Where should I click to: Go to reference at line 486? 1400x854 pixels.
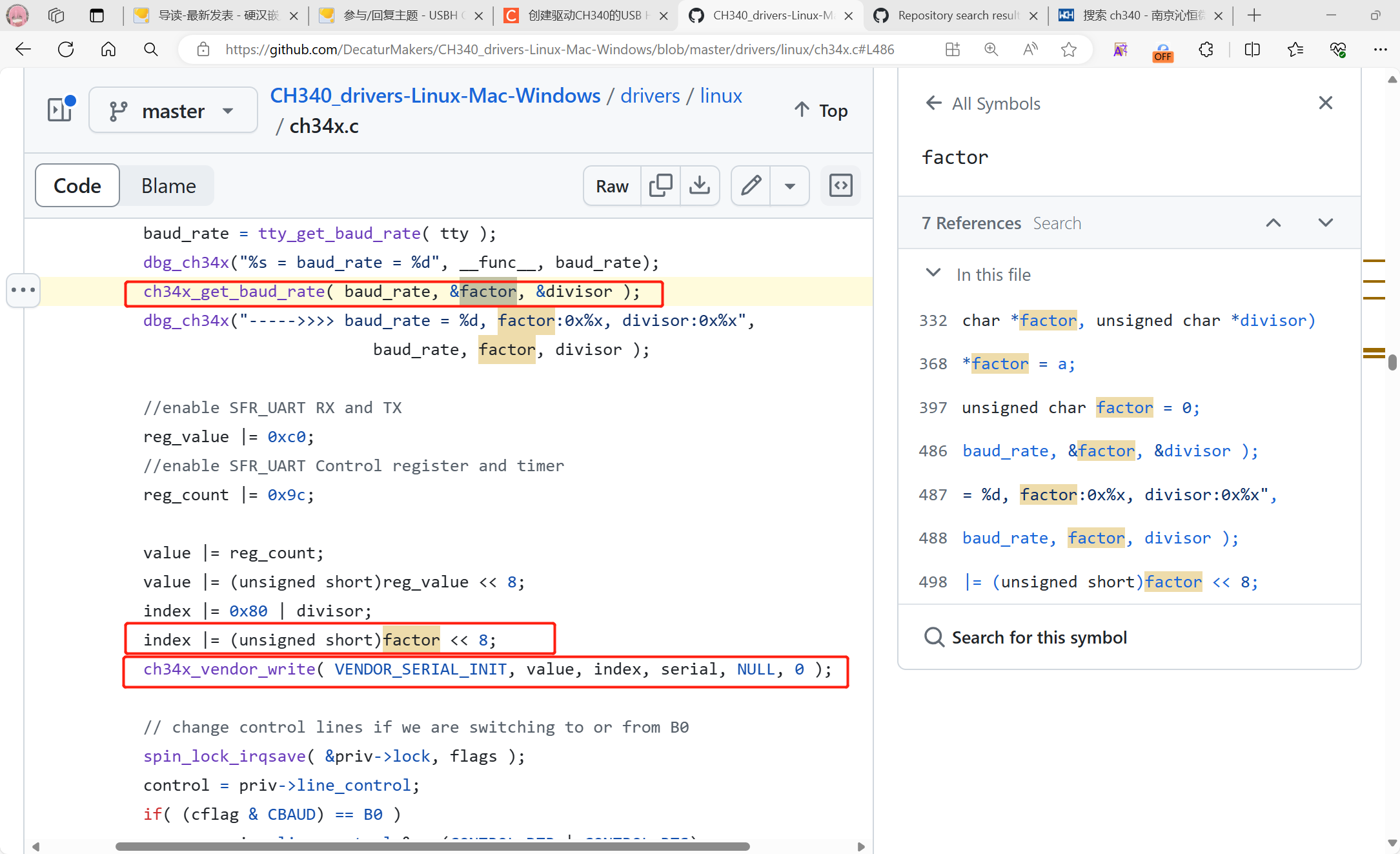pyautogui.click(x=1130, y=451)
